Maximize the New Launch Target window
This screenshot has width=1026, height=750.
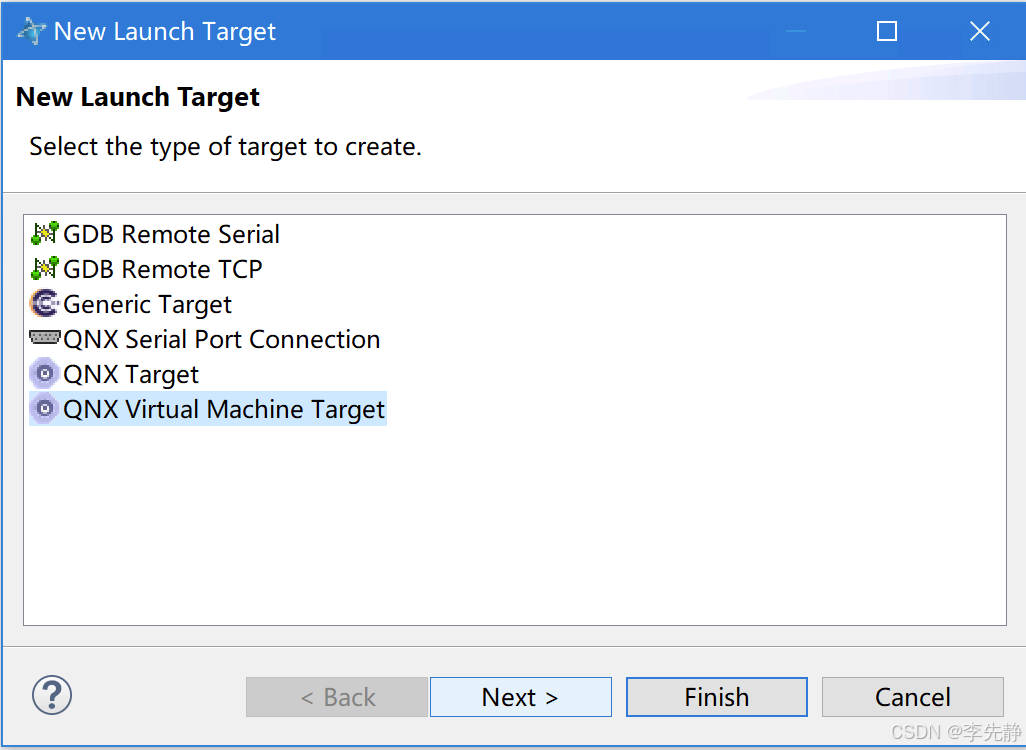click(887, 31)
